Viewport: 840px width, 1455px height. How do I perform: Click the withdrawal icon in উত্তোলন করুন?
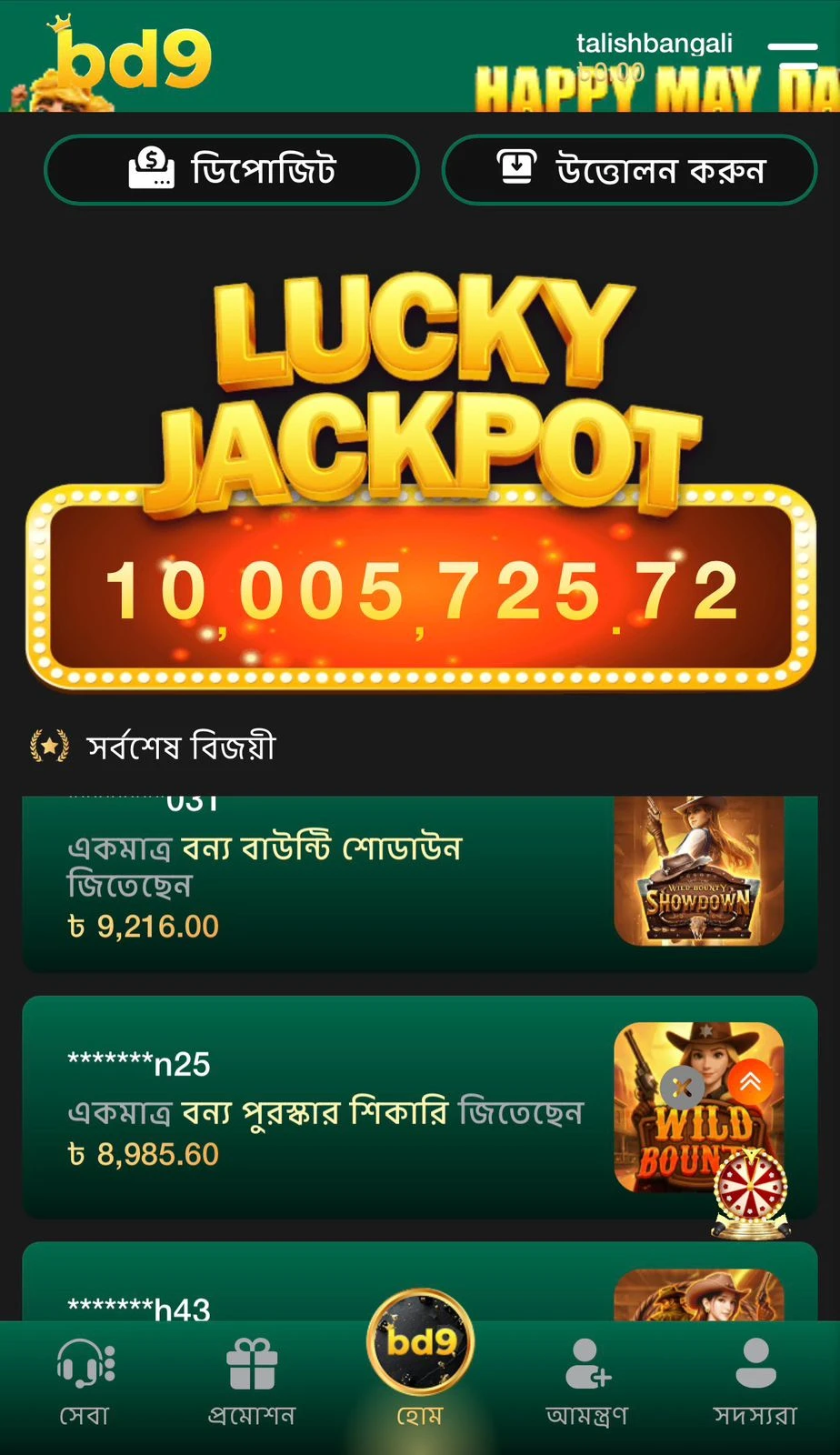(516, 168)
